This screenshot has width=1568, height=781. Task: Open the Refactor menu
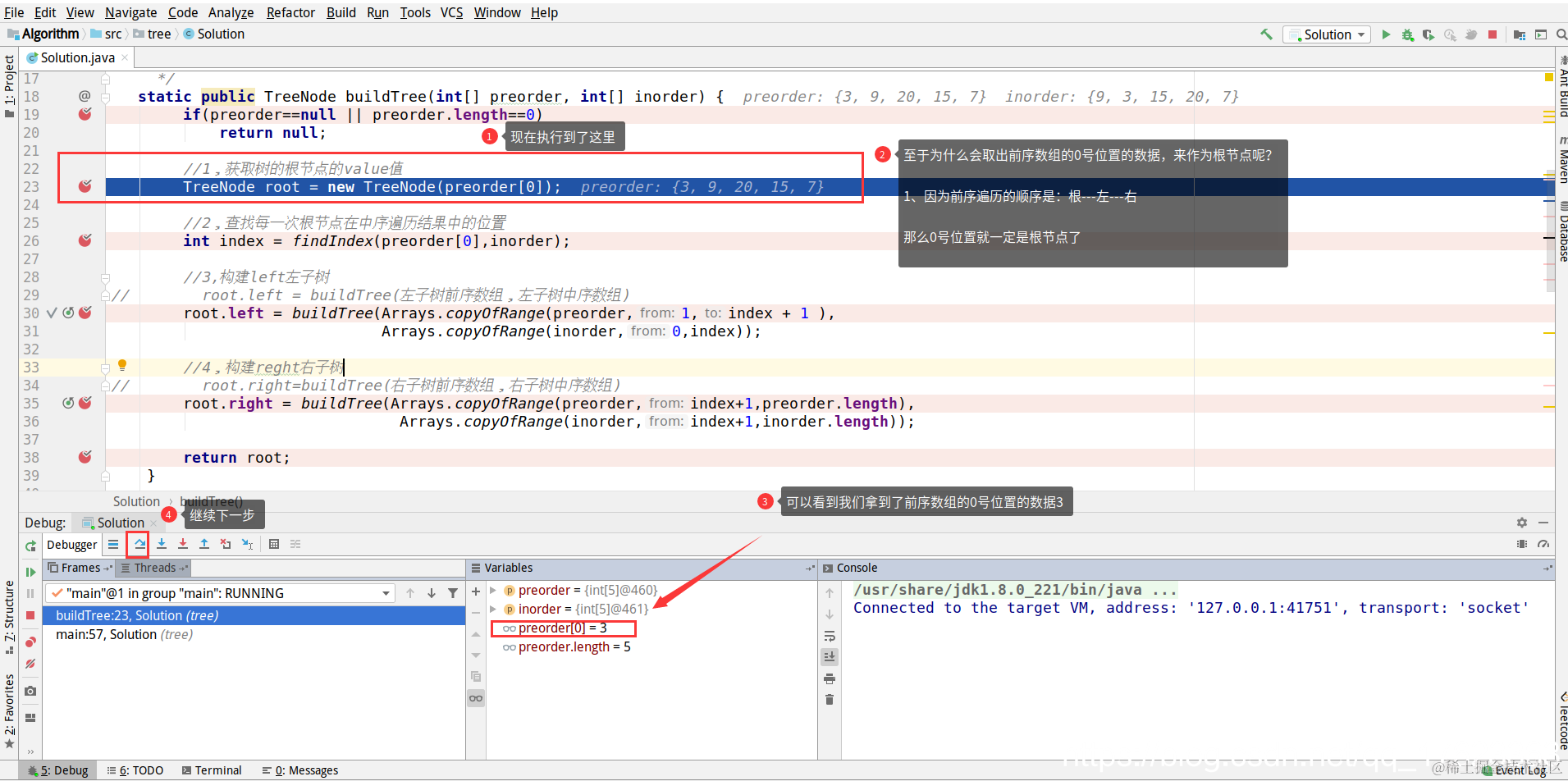pyautogui.click(x=290, y=12)
